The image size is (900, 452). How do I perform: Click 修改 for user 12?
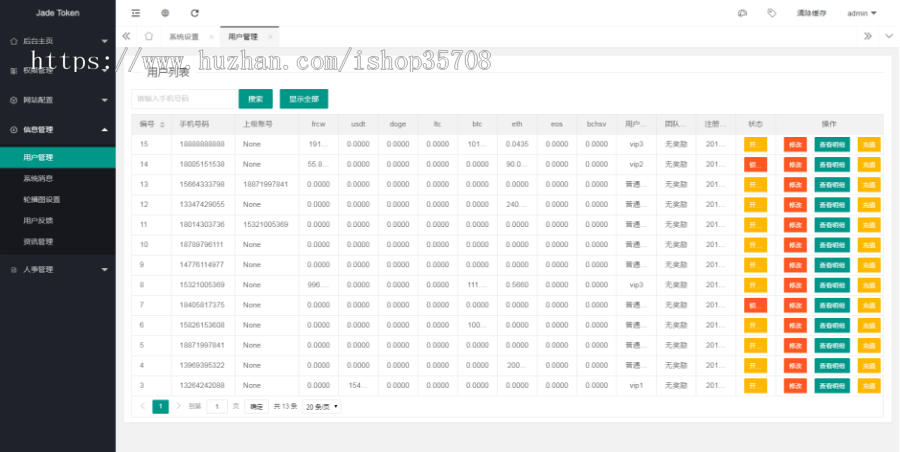pyautogui.click(x=795, y=204)
